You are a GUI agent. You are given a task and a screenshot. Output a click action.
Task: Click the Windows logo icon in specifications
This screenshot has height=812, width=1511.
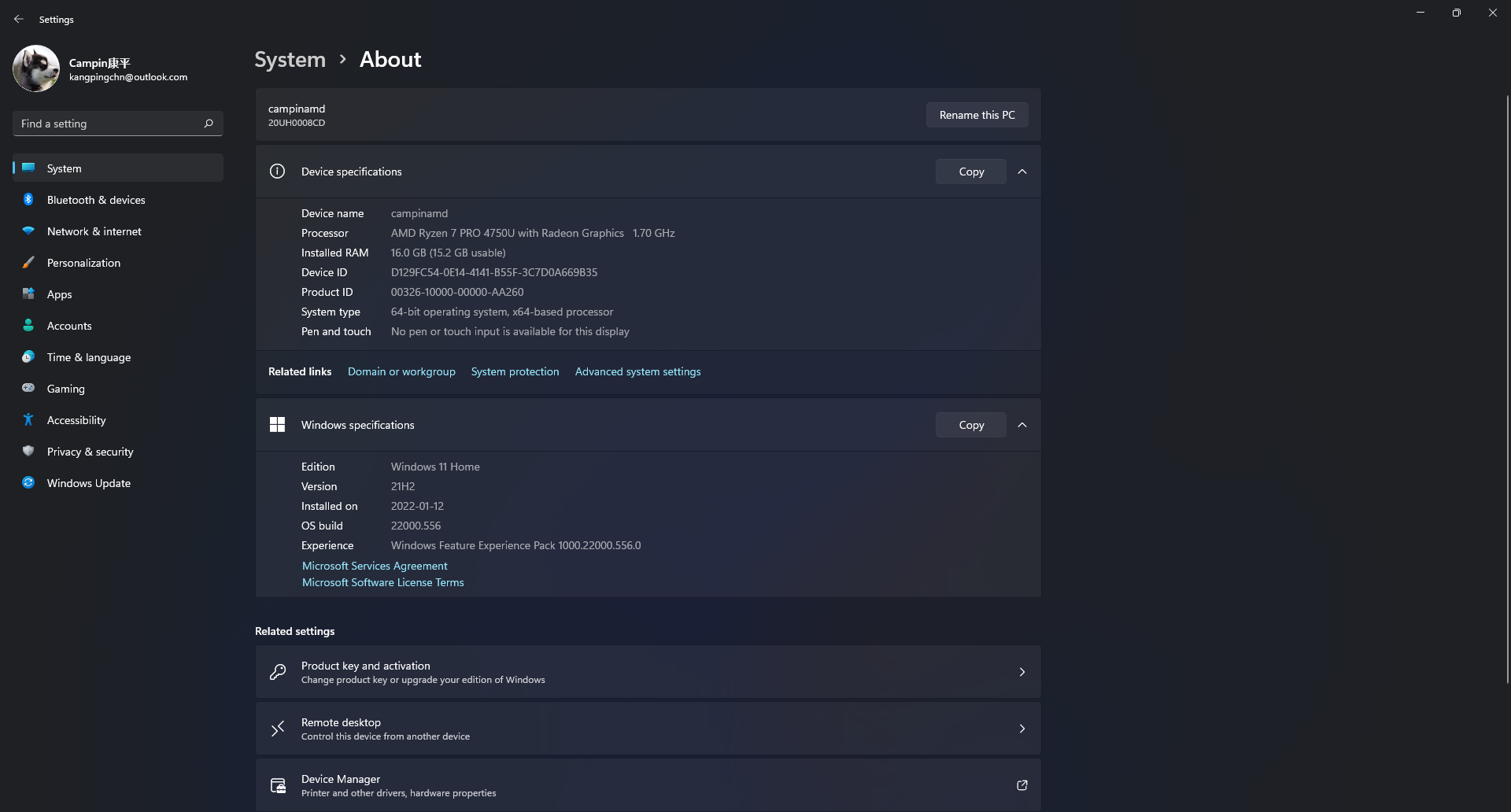click(x=277, y=425)
